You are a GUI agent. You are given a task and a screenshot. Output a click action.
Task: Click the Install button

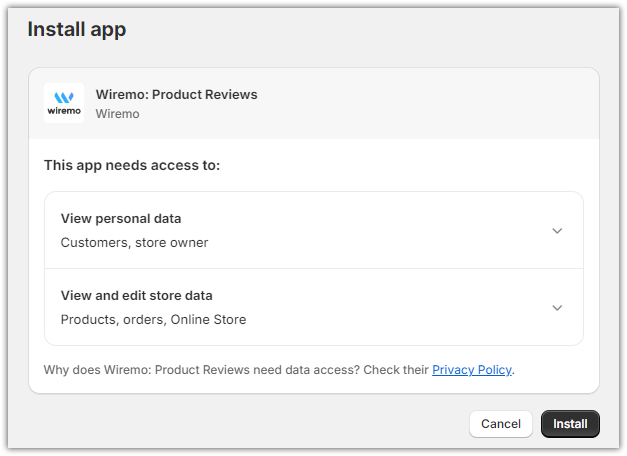pyautogui.click(x=570, y=424)
